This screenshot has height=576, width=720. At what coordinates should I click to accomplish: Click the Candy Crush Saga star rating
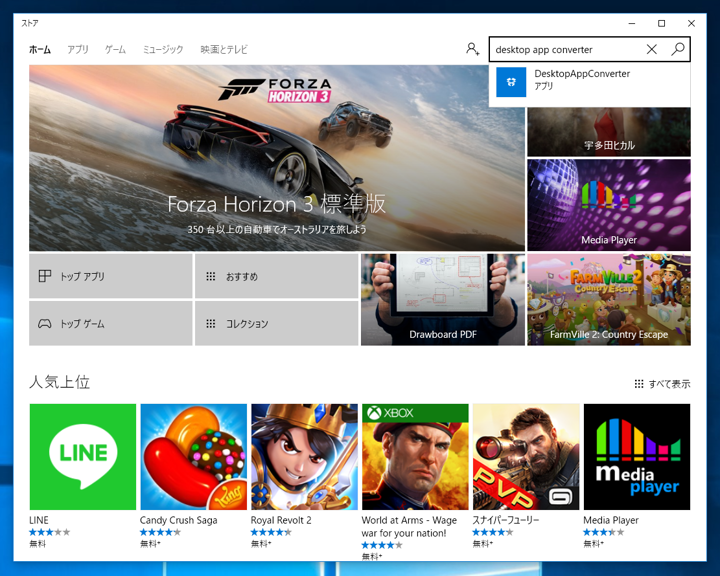(x=160, y=532)
